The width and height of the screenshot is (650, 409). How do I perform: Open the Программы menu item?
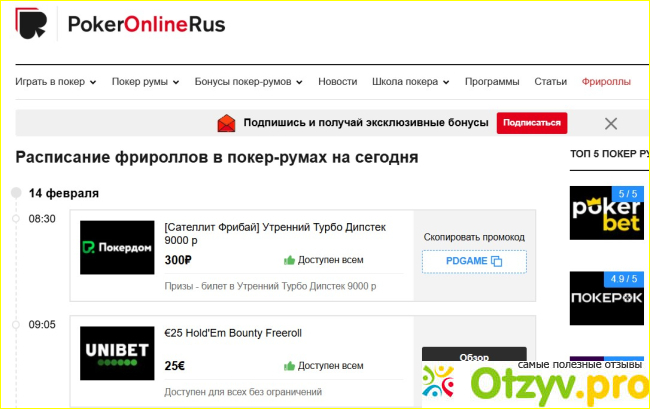pos(492,82)
